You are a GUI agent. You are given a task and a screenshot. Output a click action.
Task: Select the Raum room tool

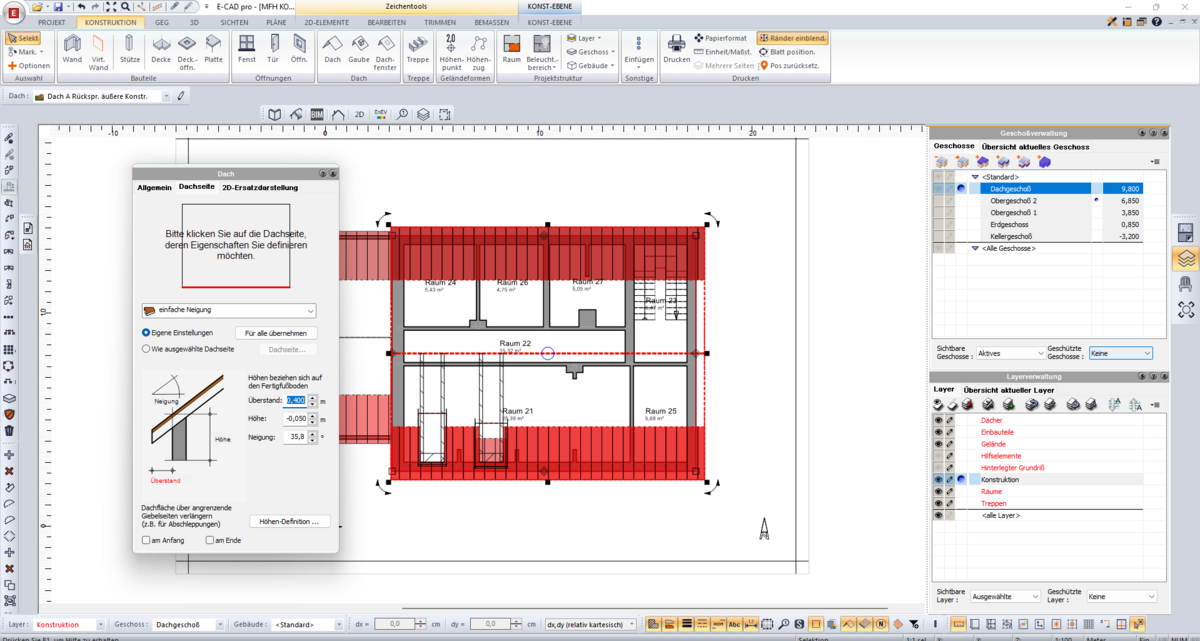(x=512, y=51)
